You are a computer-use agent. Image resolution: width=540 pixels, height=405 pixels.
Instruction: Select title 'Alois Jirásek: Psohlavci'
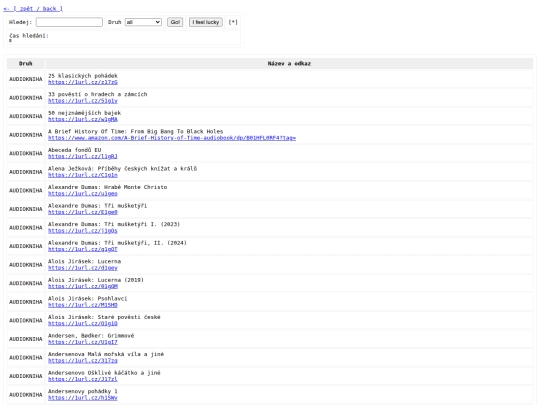coord(87,299)
